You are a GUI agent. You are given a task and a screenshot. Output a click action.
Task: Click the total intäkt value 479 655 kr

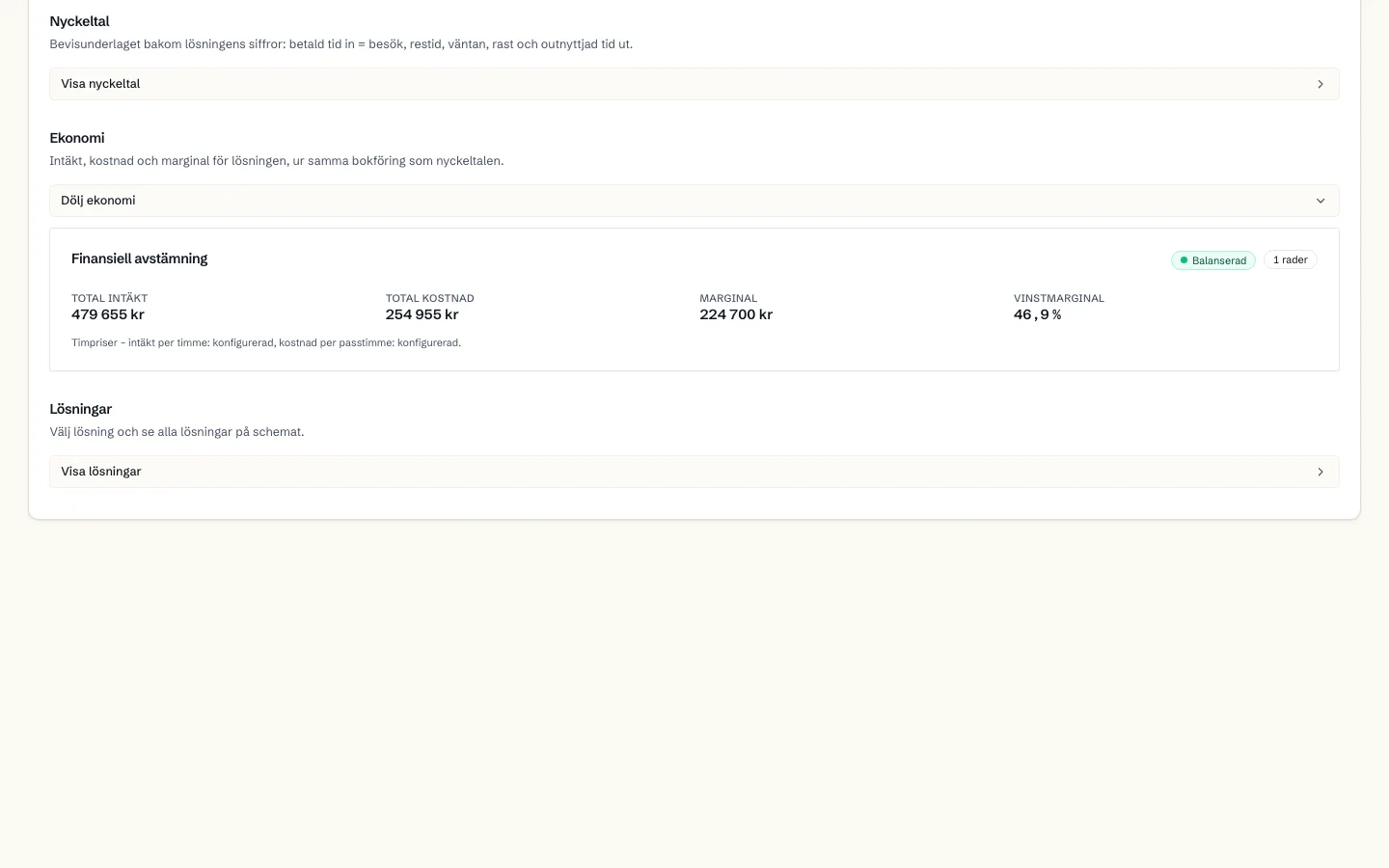coord(108,314)
